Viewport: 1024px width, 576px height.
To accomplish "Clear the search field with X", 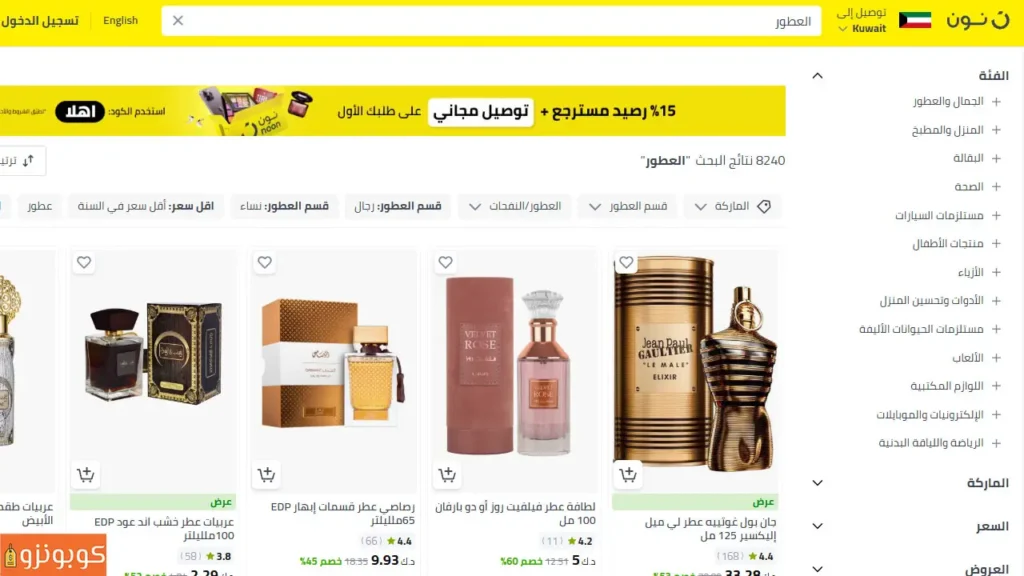I will 178,21.
